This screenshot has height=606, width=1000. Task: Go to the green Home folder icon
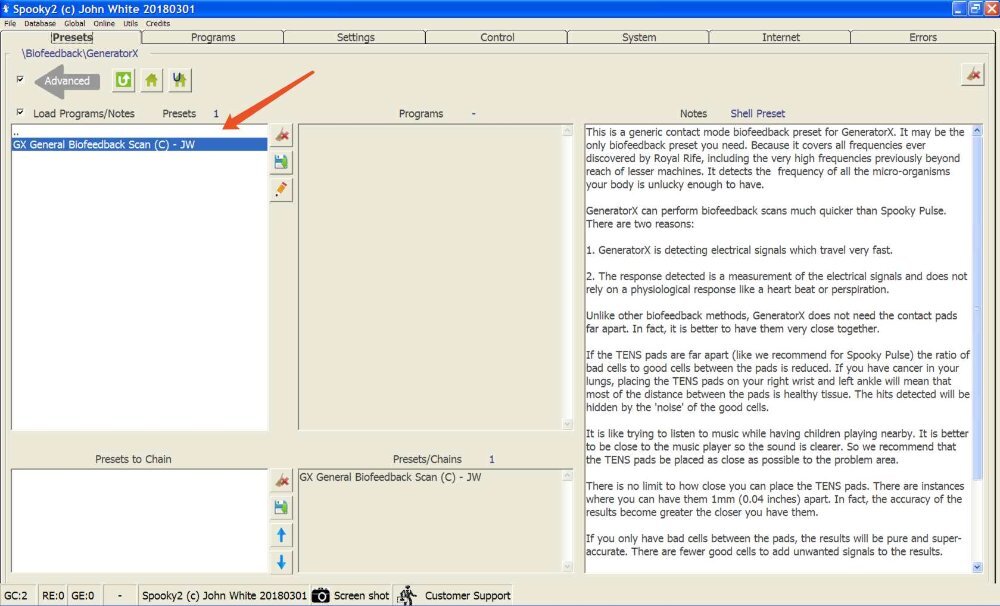click(x=151, y=80)
